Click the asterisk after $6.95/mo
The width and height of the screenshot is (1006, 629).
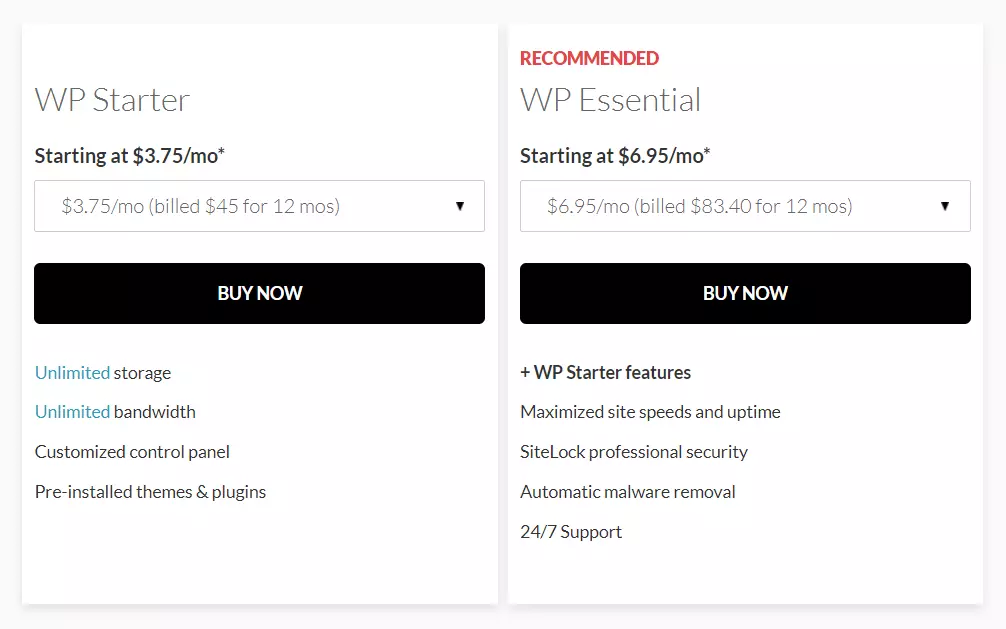709,150
